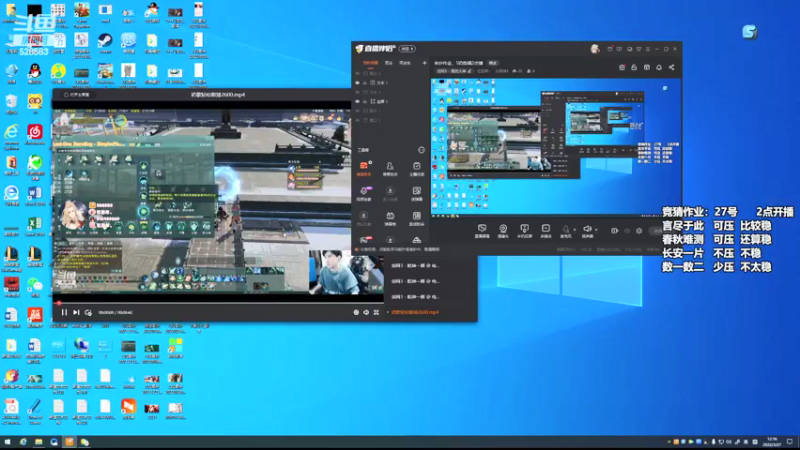Show the hidden first source in the source list

click(x=358, y=73)
